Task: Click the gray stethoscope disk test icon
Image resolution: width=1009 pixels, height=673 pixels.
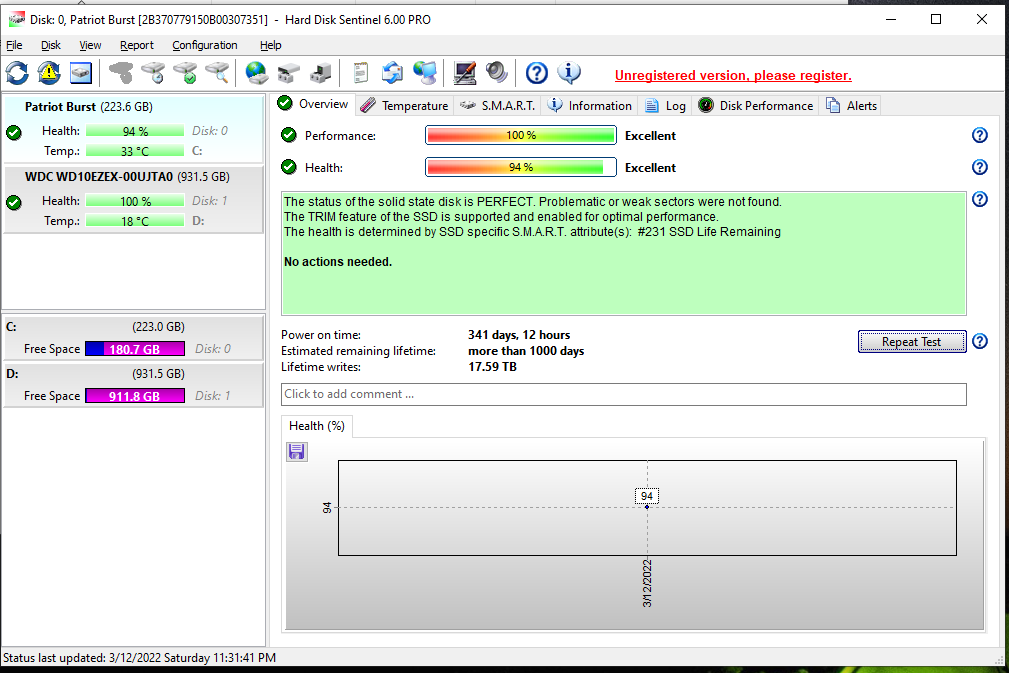Action: 120,73
